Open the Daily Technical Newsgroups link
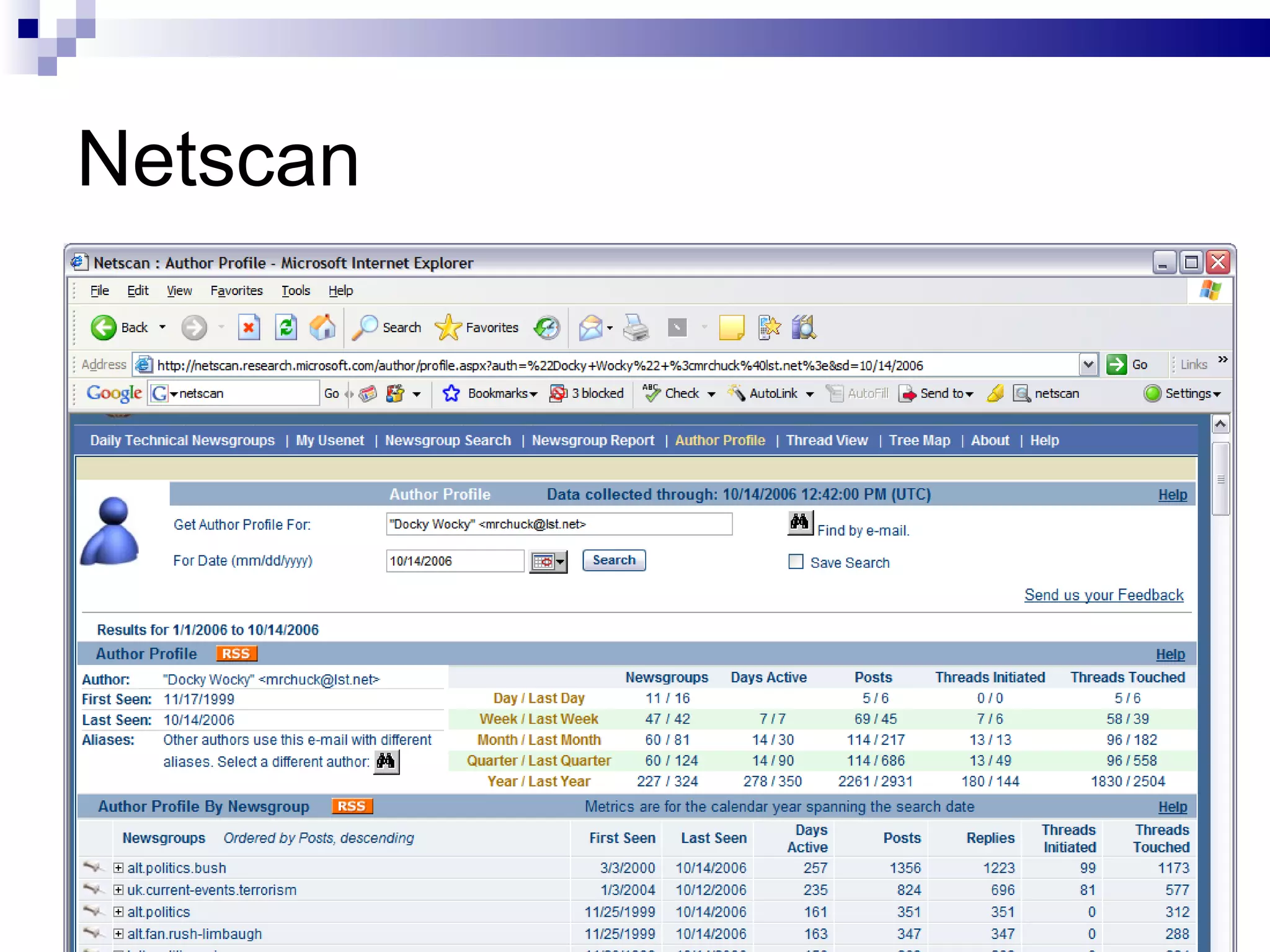This screenshot has height=952, width=1270. point(182,440)
